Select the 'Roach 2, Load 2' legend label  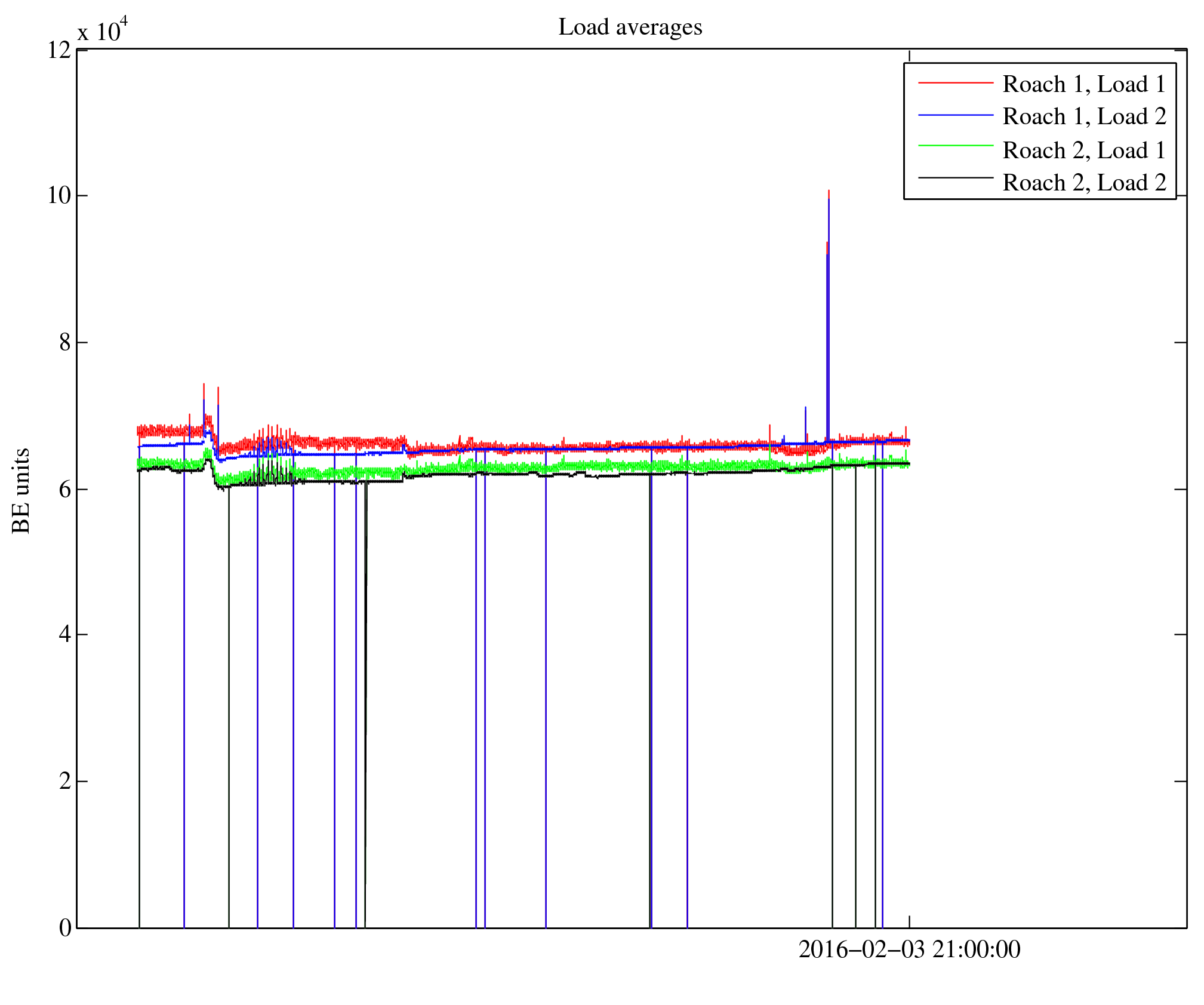pyautogui.click(x=1083, y=182)
